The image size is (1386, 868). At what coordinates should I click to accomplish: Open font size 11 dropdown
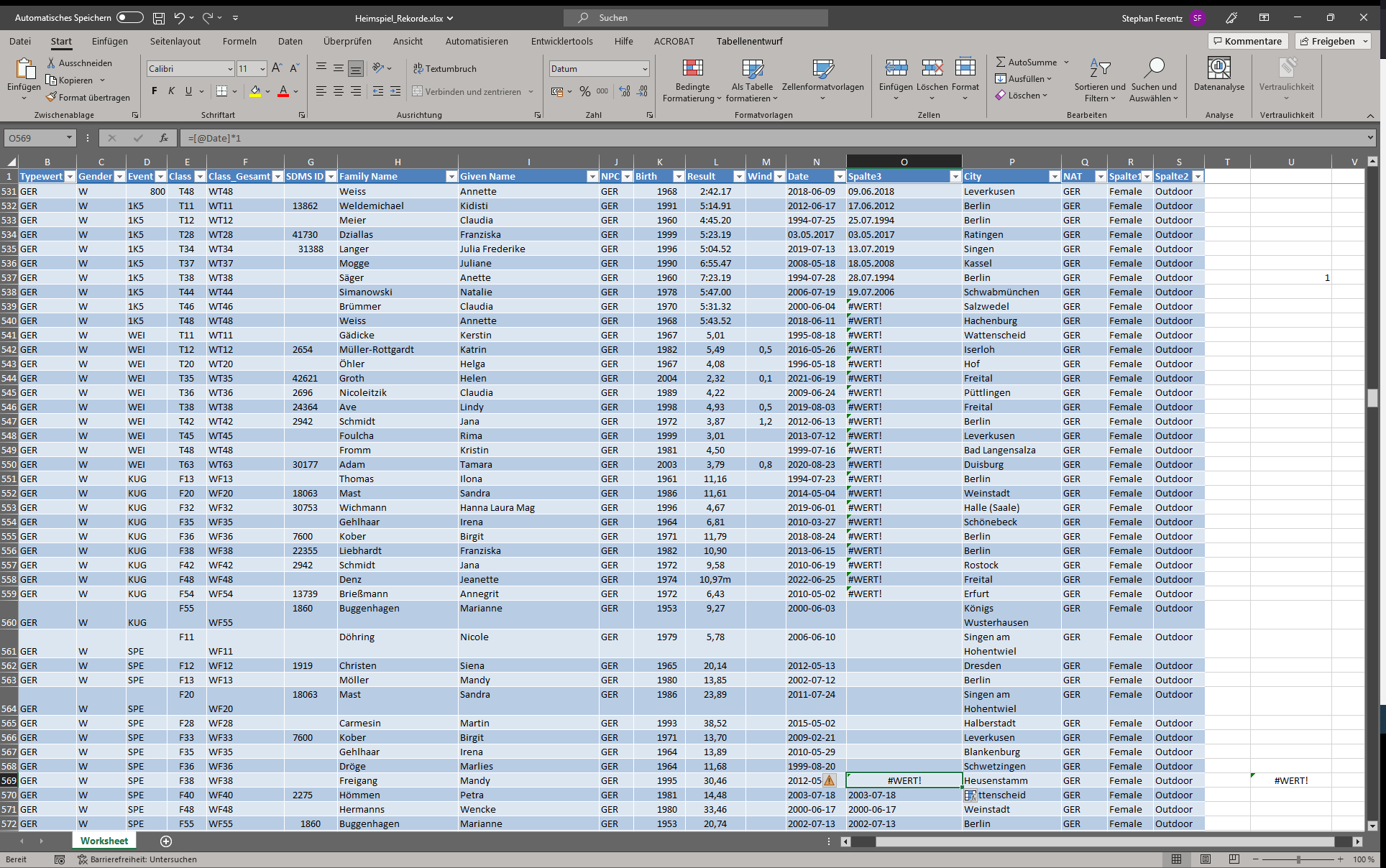coord(262,69)
